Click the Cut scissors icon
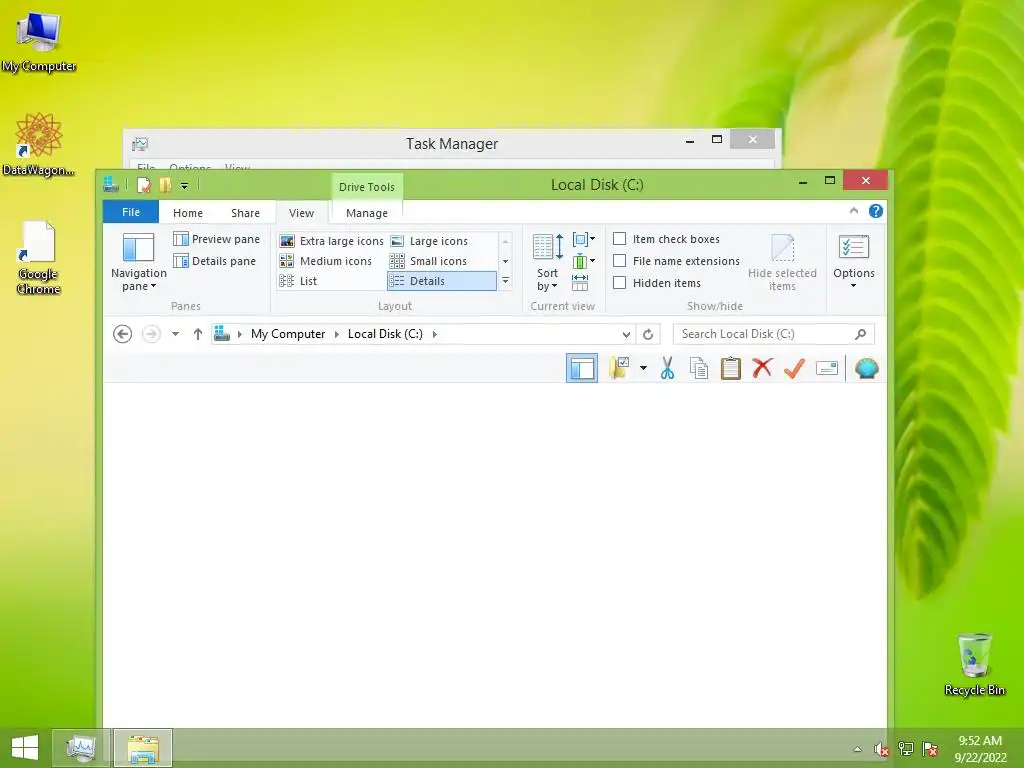The image size is (1024, 768). click(667, 368)
